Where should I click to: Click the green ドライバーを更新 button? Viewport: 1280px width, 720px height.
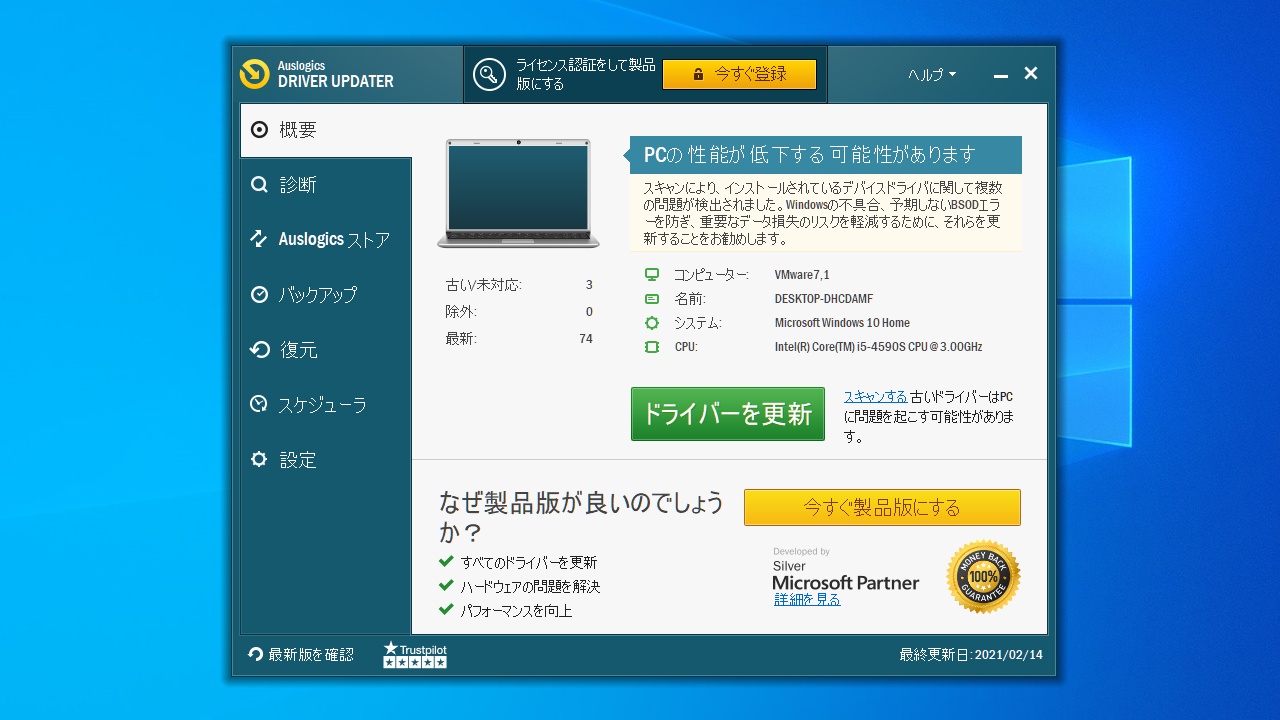pyautogui.click(x=728, y=414)
